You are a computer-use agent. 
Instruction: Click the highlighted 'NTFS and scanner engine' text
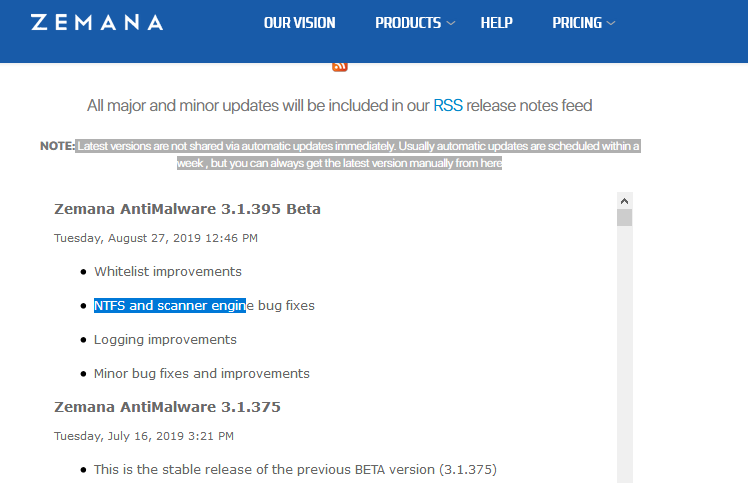click(x=170, y=305)
